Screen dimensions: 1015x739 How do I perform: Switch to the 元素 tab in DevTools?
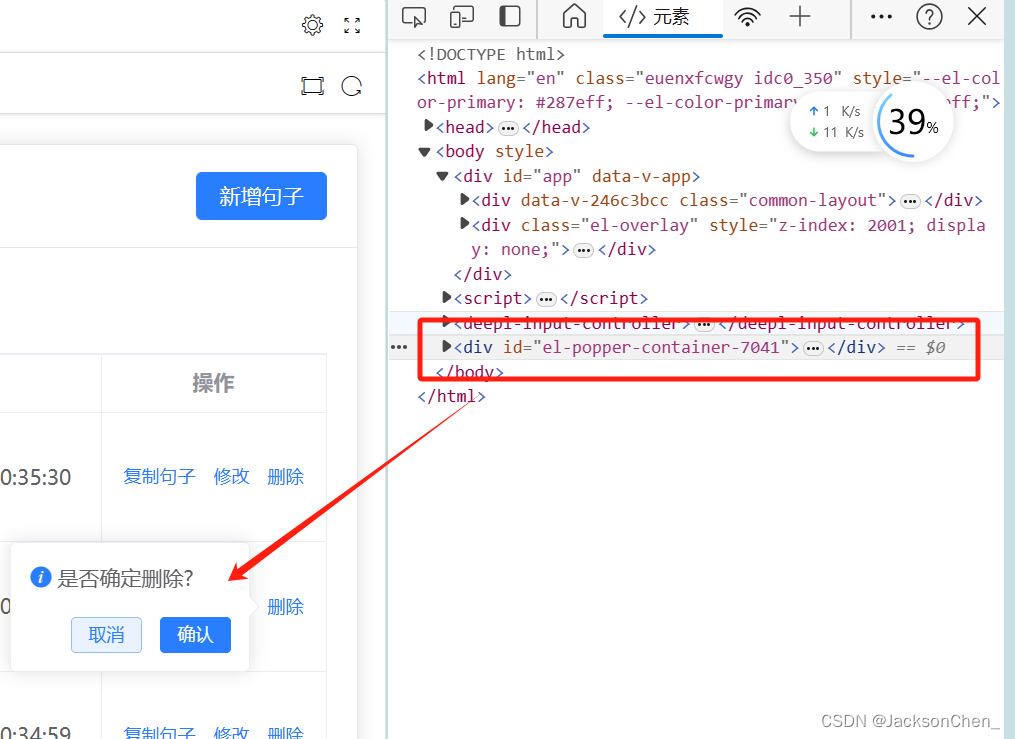click(x=662, y=17)
